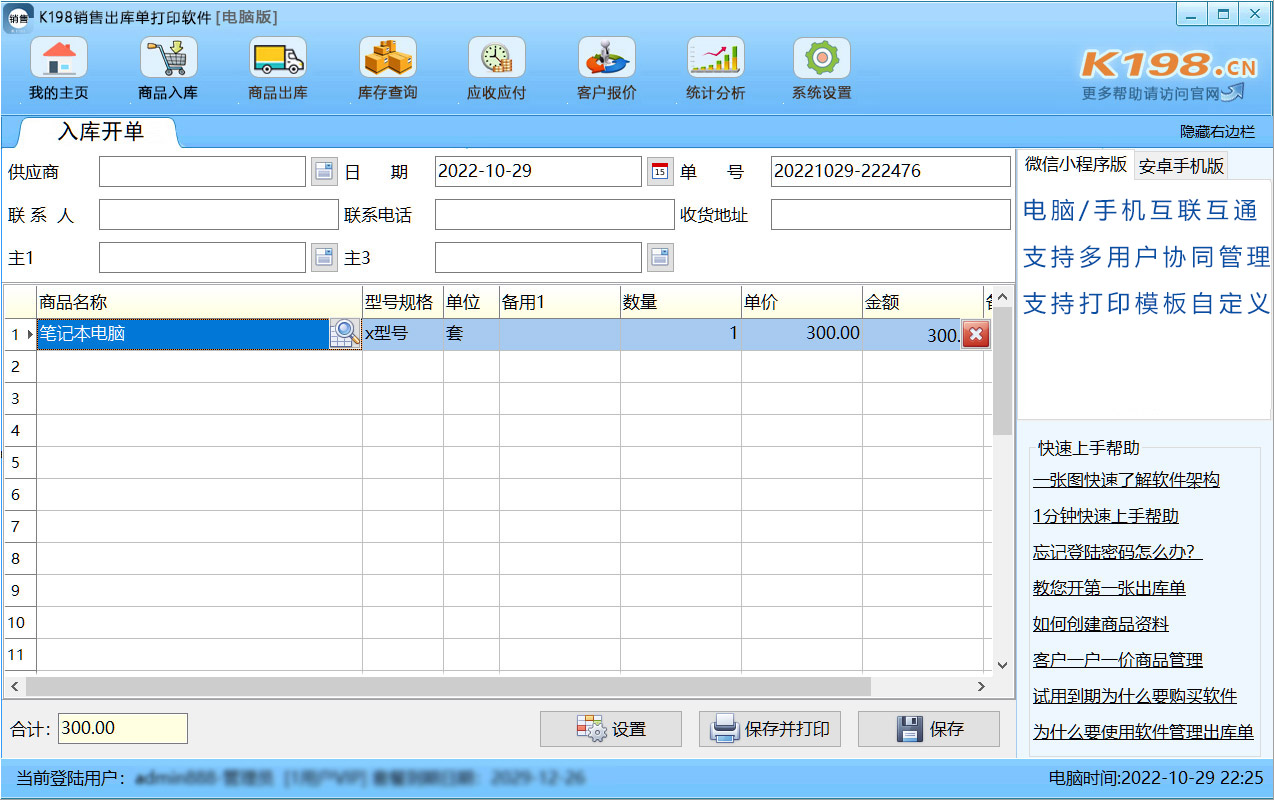Click the 收货地址 input field
Screen dimensions: 1274x800
point(891,215)
